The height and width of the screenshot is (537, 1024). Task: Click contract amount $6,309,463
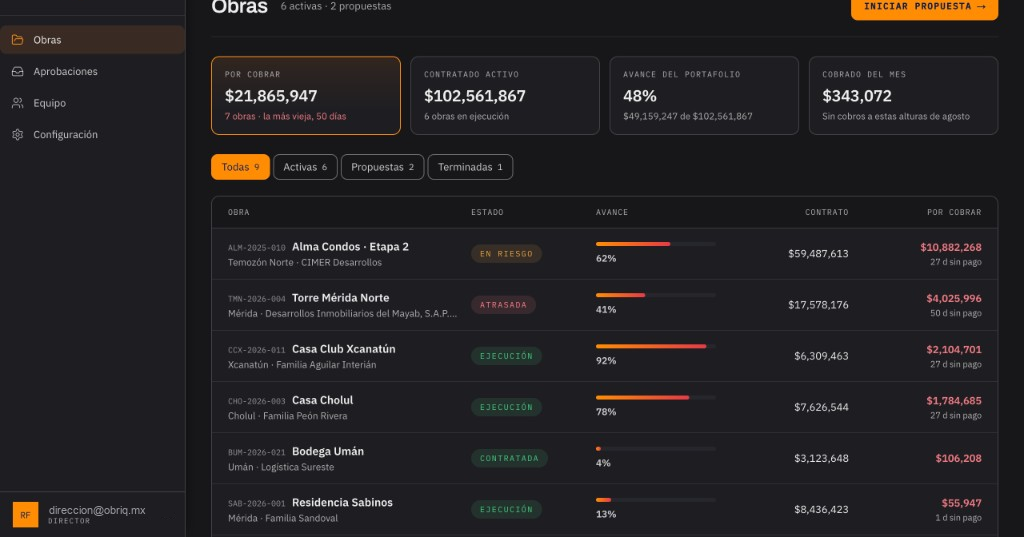point(821,356)
